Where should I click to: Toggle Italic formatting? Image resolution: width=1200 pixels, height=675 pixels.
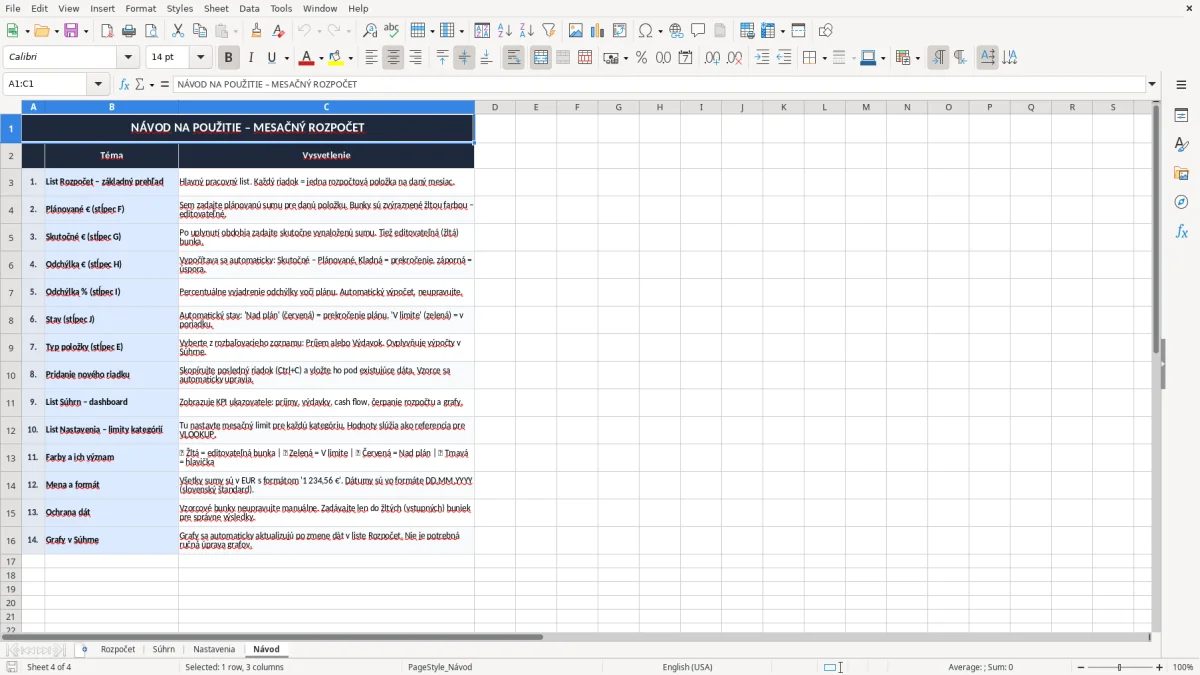coord(250,58)
